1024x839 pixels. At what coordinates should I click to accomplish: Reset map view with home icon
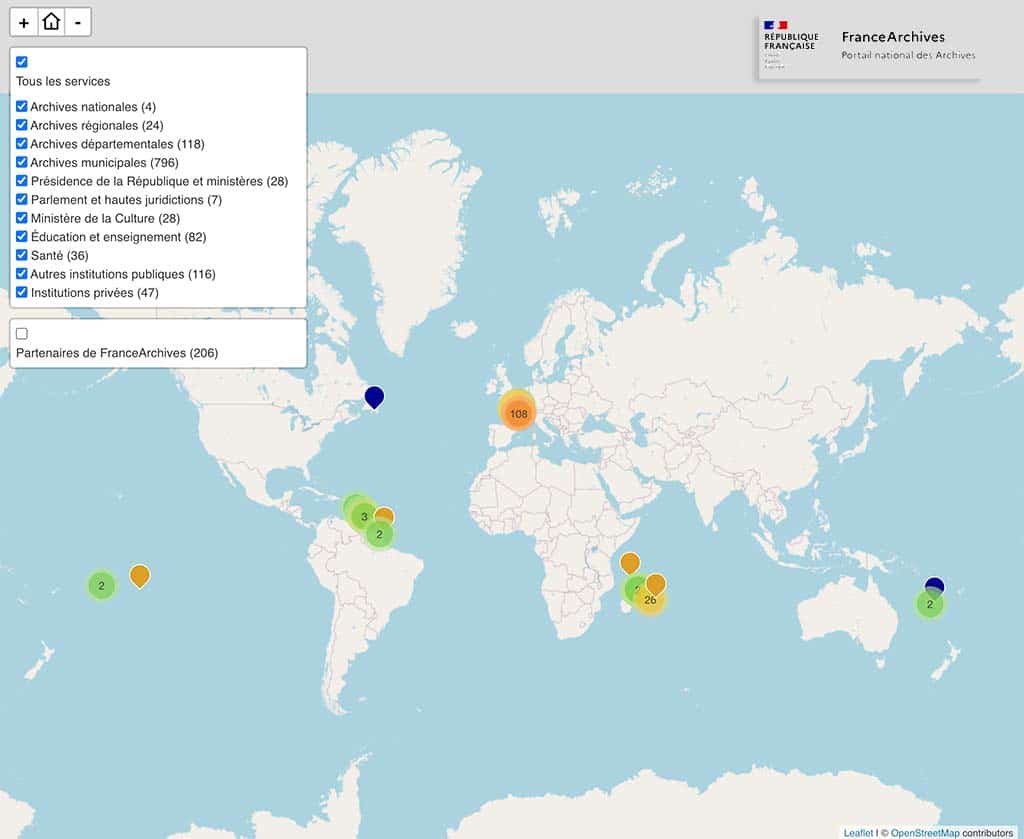(x=51, y=22)
